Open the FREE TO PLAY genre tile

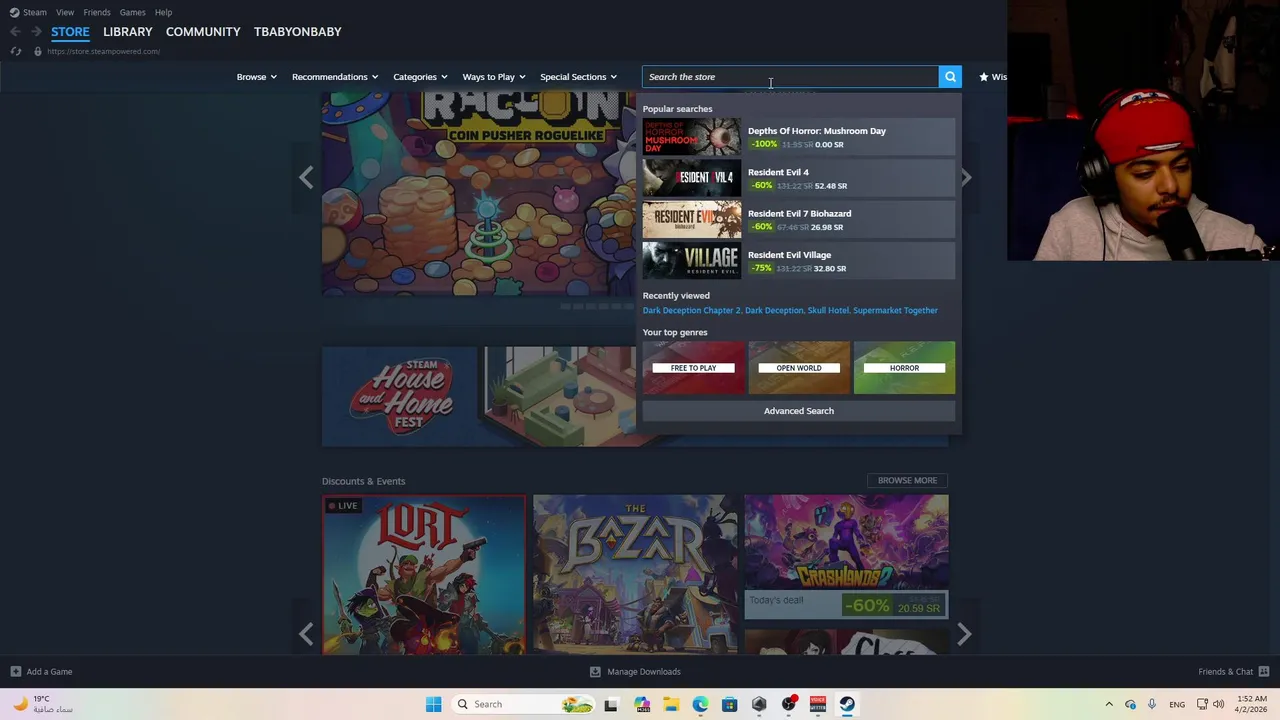[x=694, y=368]
